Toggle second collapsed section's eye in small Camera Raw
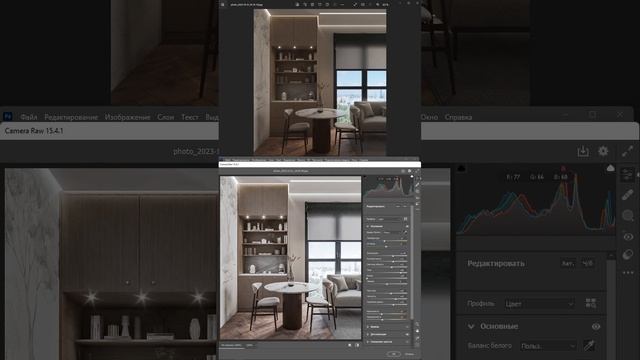 coord(407,334)
